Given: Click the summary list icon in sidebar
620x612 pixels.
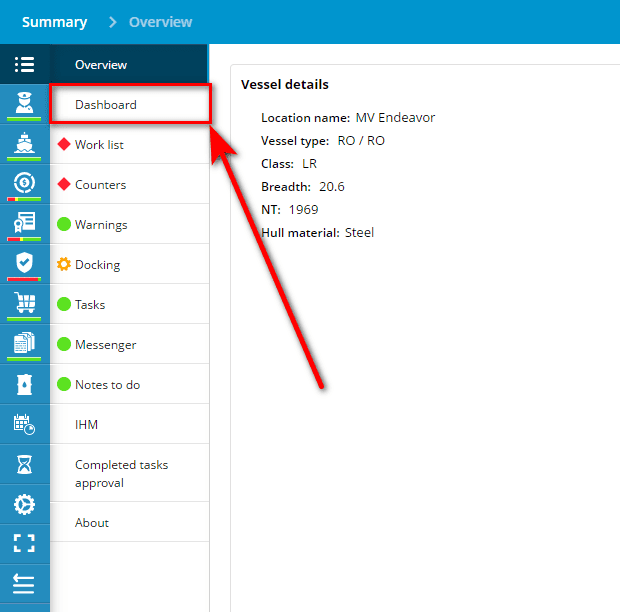Looking at the screenshot, I should point(24,65).
